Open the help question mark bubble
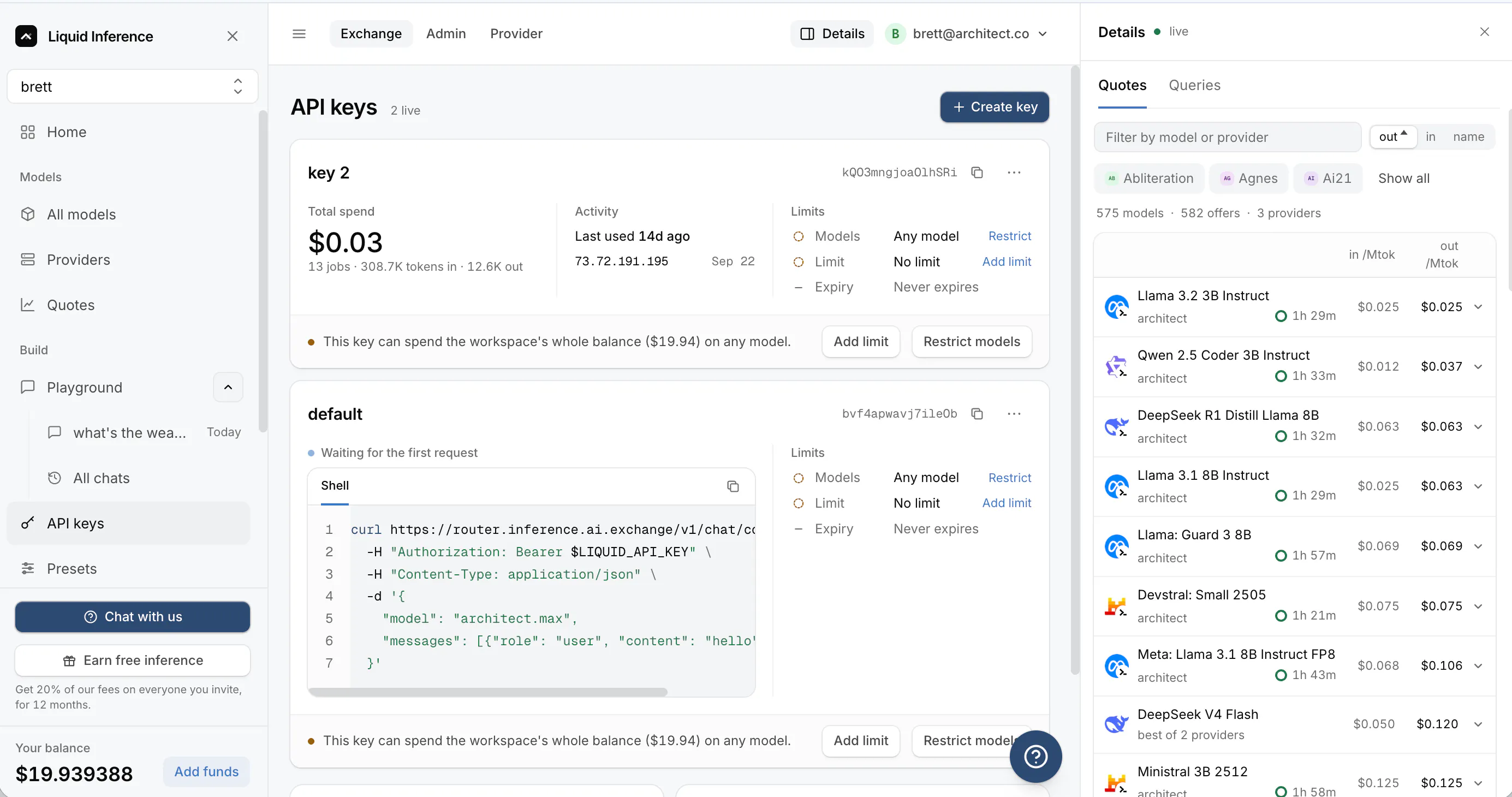 click(x=1035, y=757)
